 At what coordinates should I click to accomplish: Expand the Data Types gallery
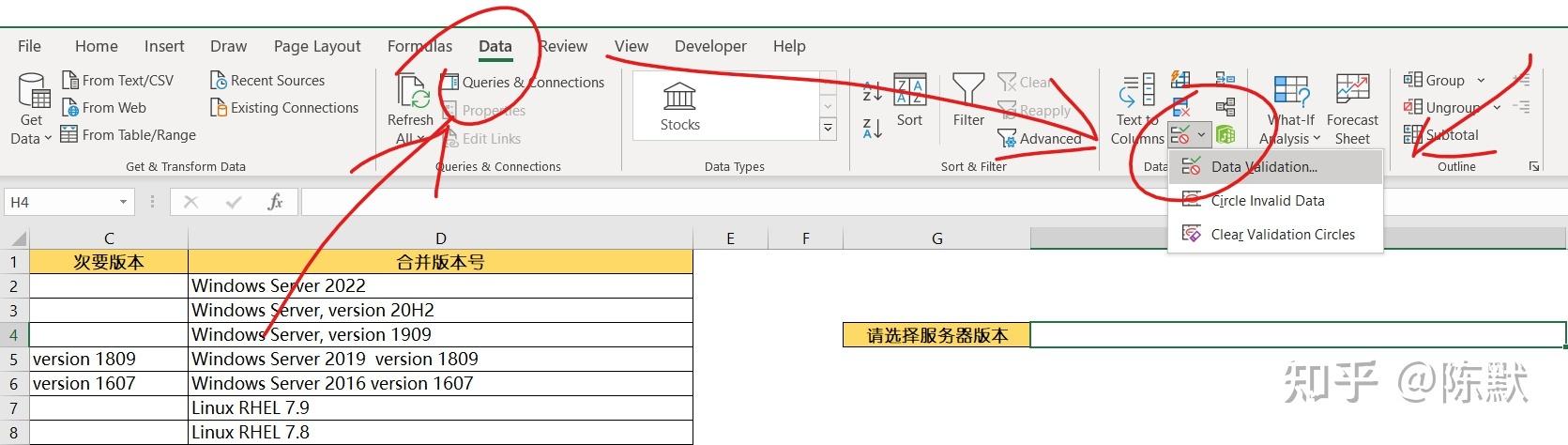828,130
